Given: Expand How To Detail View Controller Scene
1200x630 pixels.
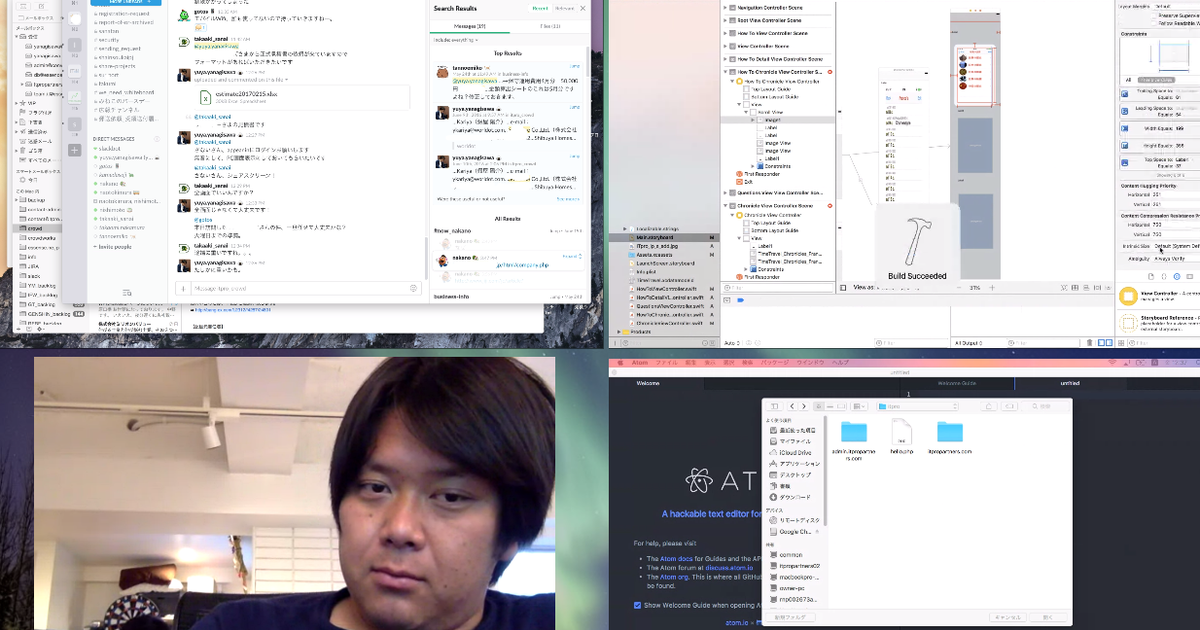Looking at the screenshot, I should tap(726, 59).
